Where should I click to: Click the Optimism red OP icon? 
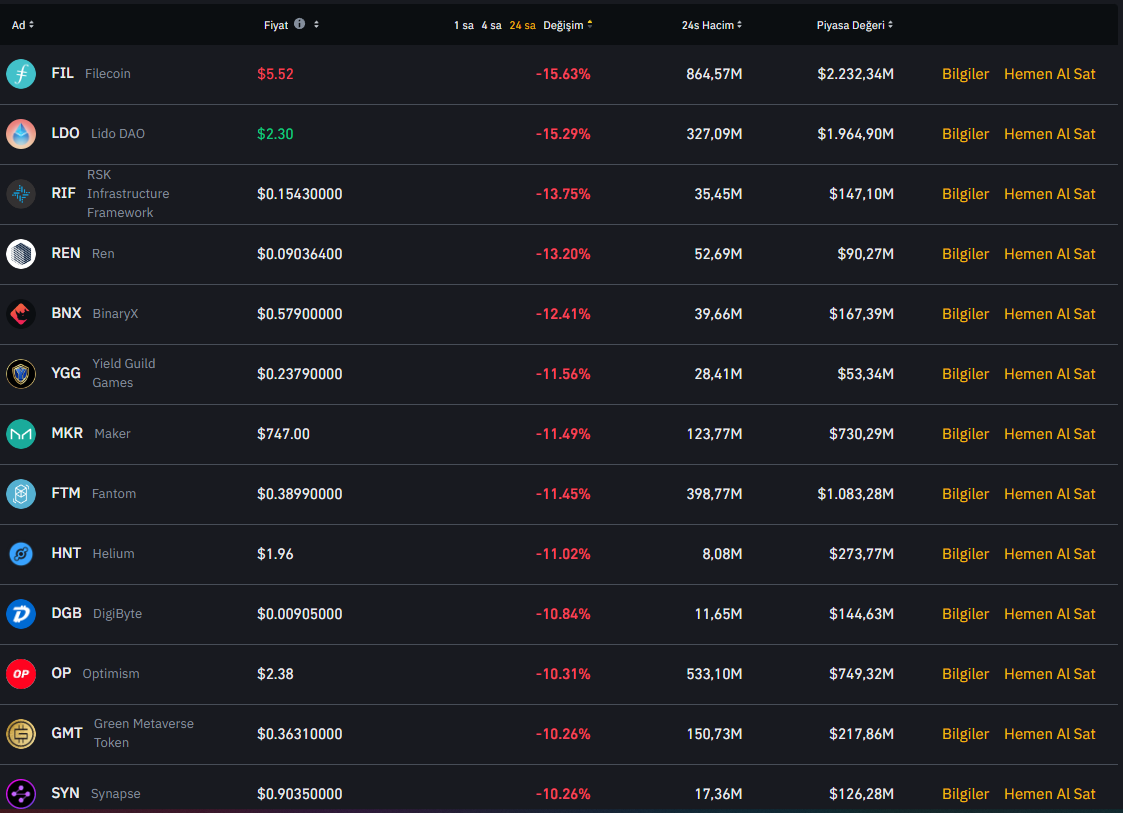(x=21, y=674)
